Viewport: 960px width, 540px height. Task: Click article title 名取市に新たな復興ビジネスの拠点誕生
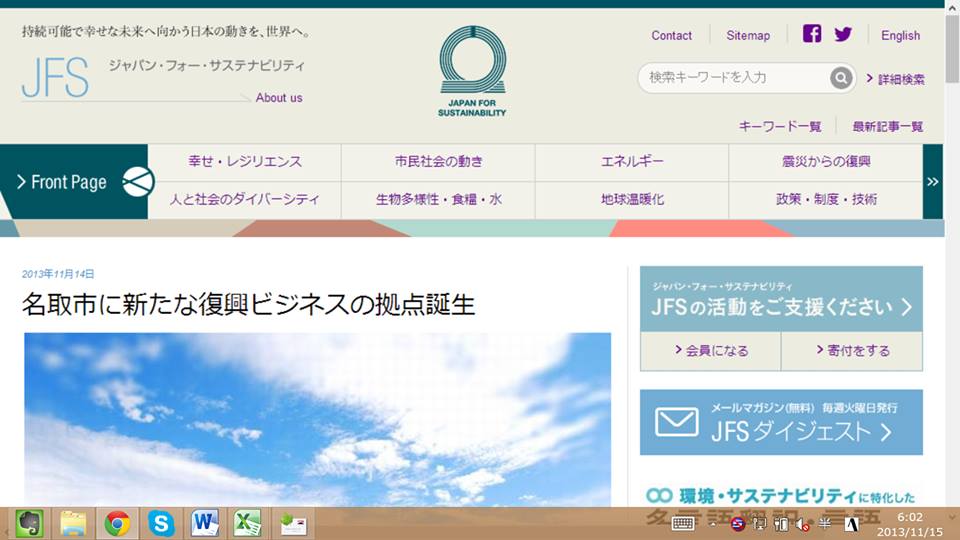[x=249, y=305]
